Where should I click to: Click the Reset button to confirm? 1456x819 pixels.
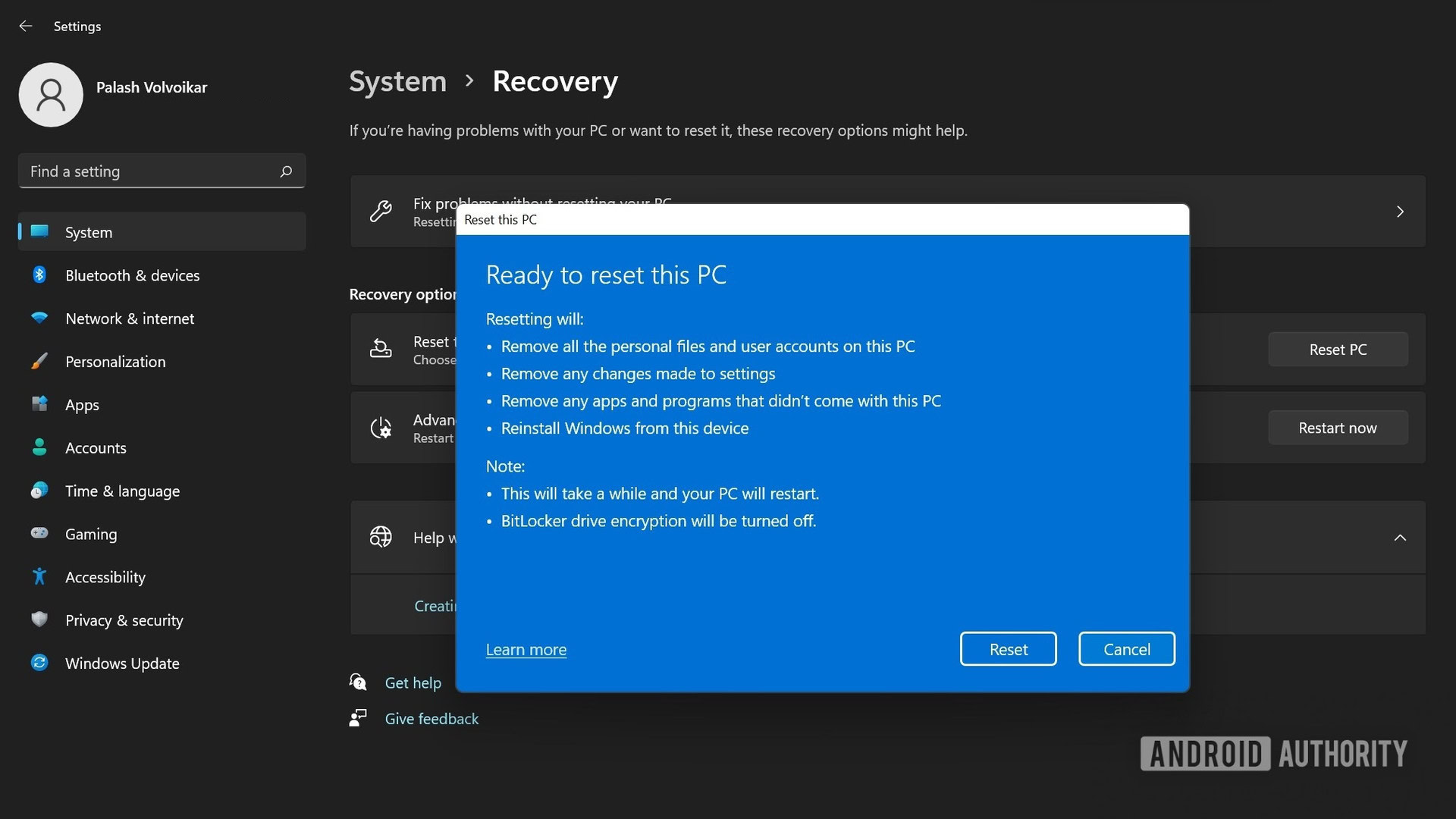click(1008, 648)
